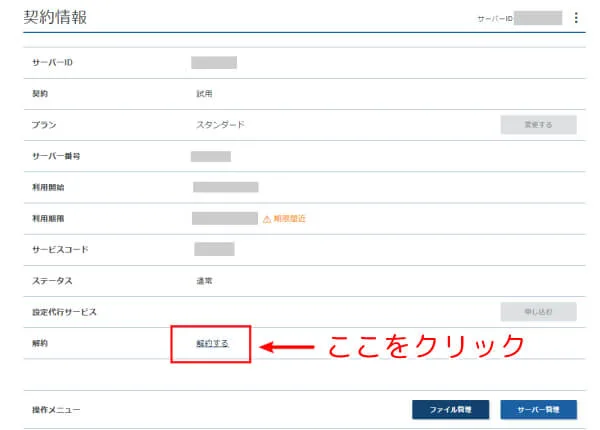
Task: Click the 解約 row label
Action: [40, 343]
